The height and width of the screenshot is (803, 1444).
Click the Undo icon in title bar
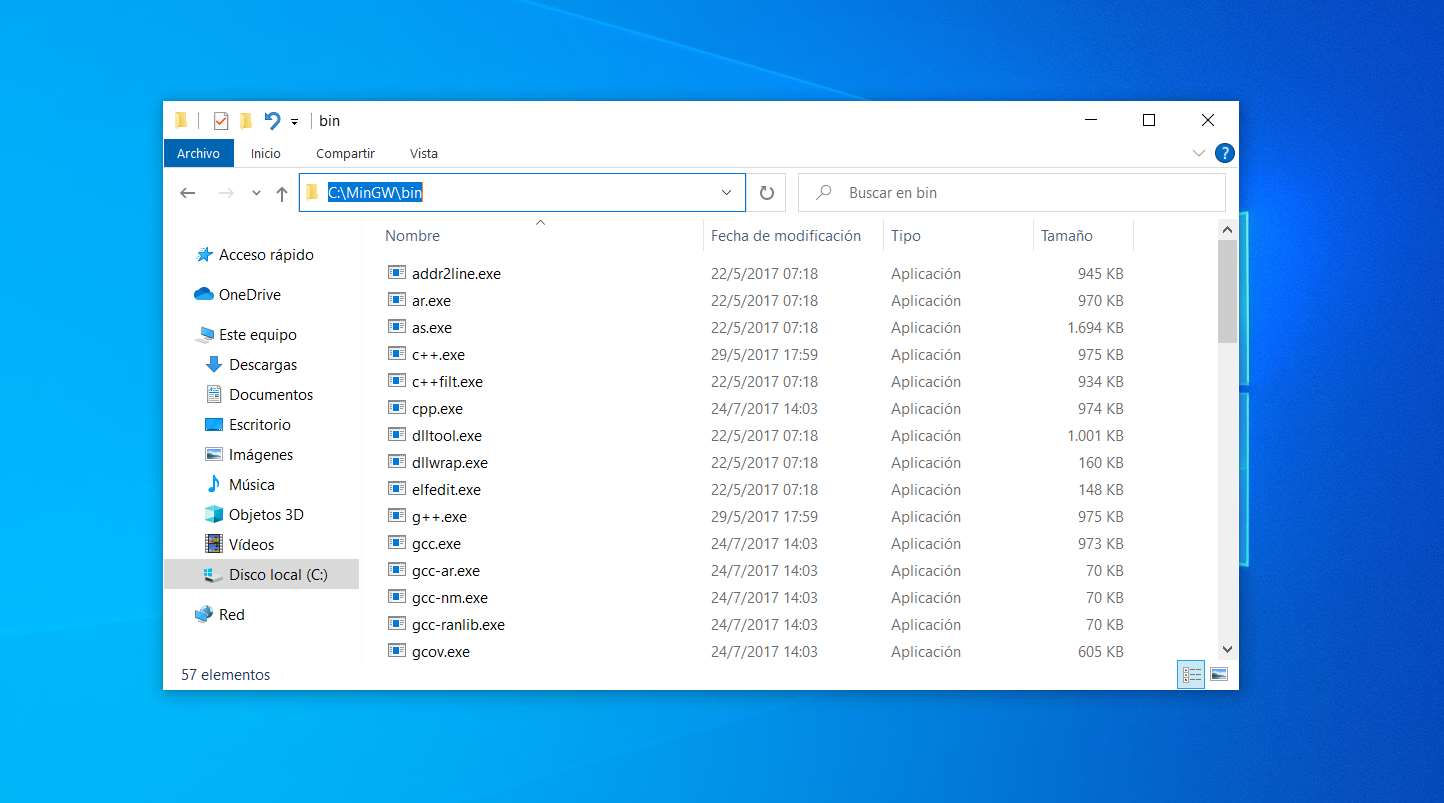pyautogui.click(x=272, y=121)
